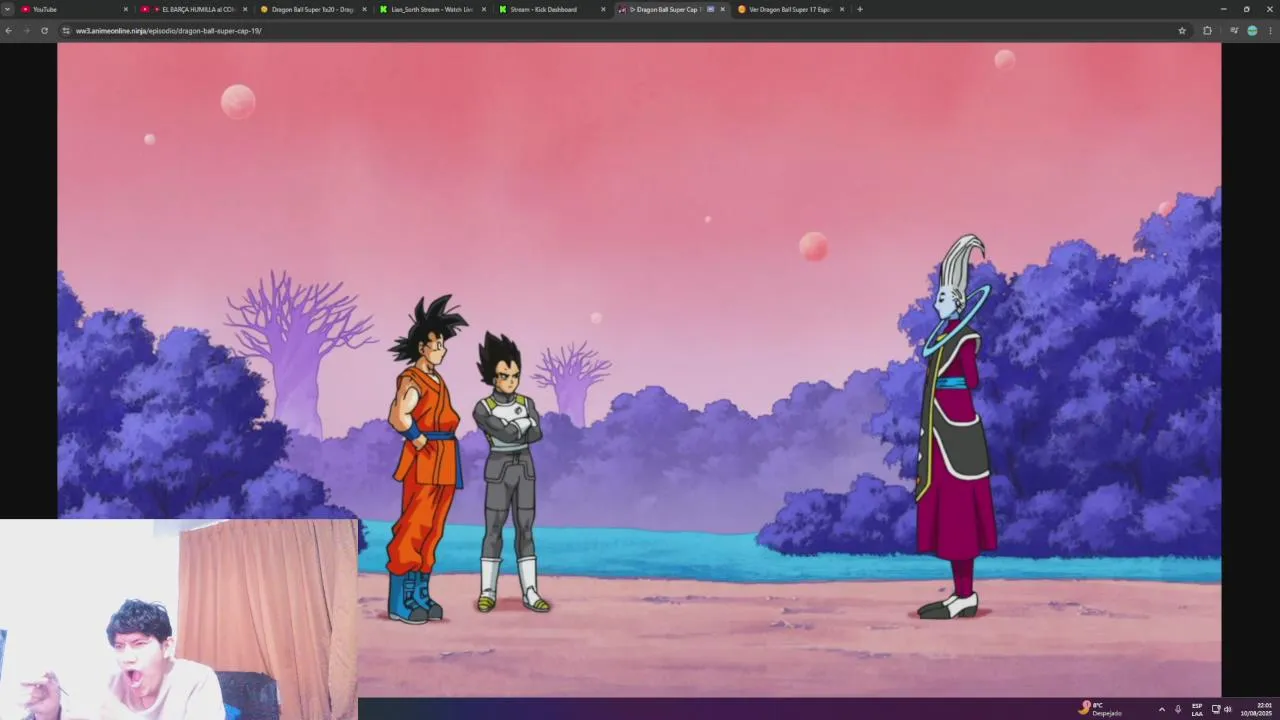Click the tab-sharing indicator on active tab

click(x=710, y=9)
